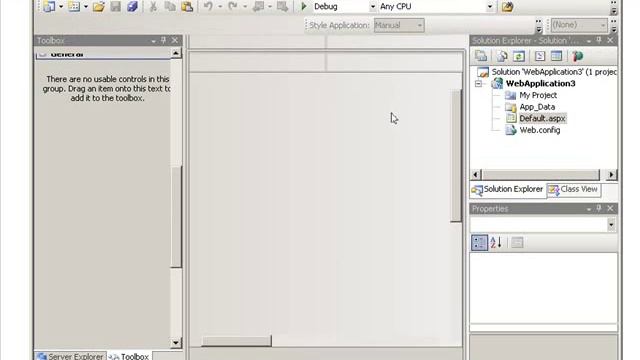The width and height of the screenshot is (640, 360).
Task: Toggle Categorized view in Properties
Action: 479,243
